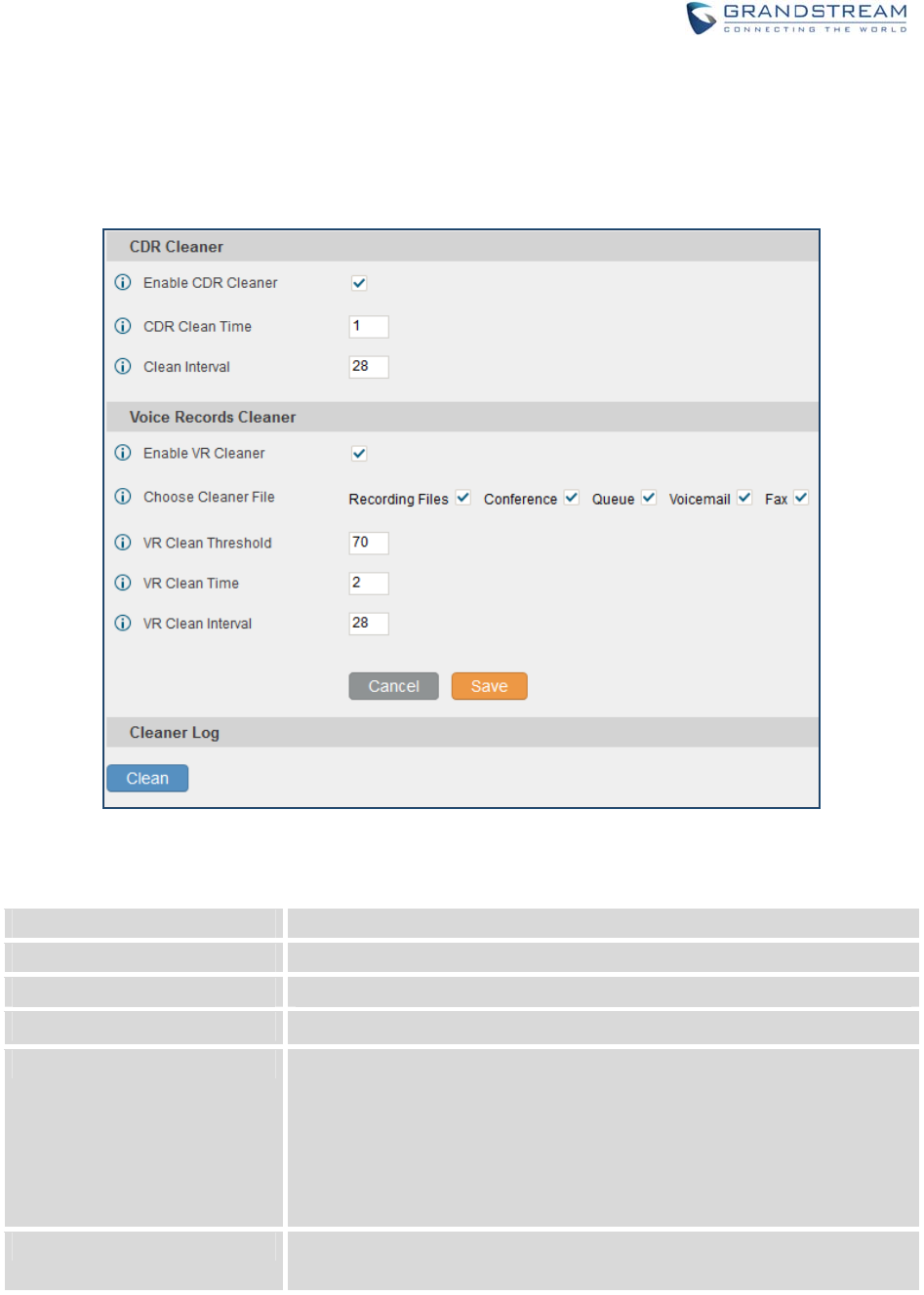
Task: Toggle the Enable VR Cleaner checkbox
Action: [359, 454]
